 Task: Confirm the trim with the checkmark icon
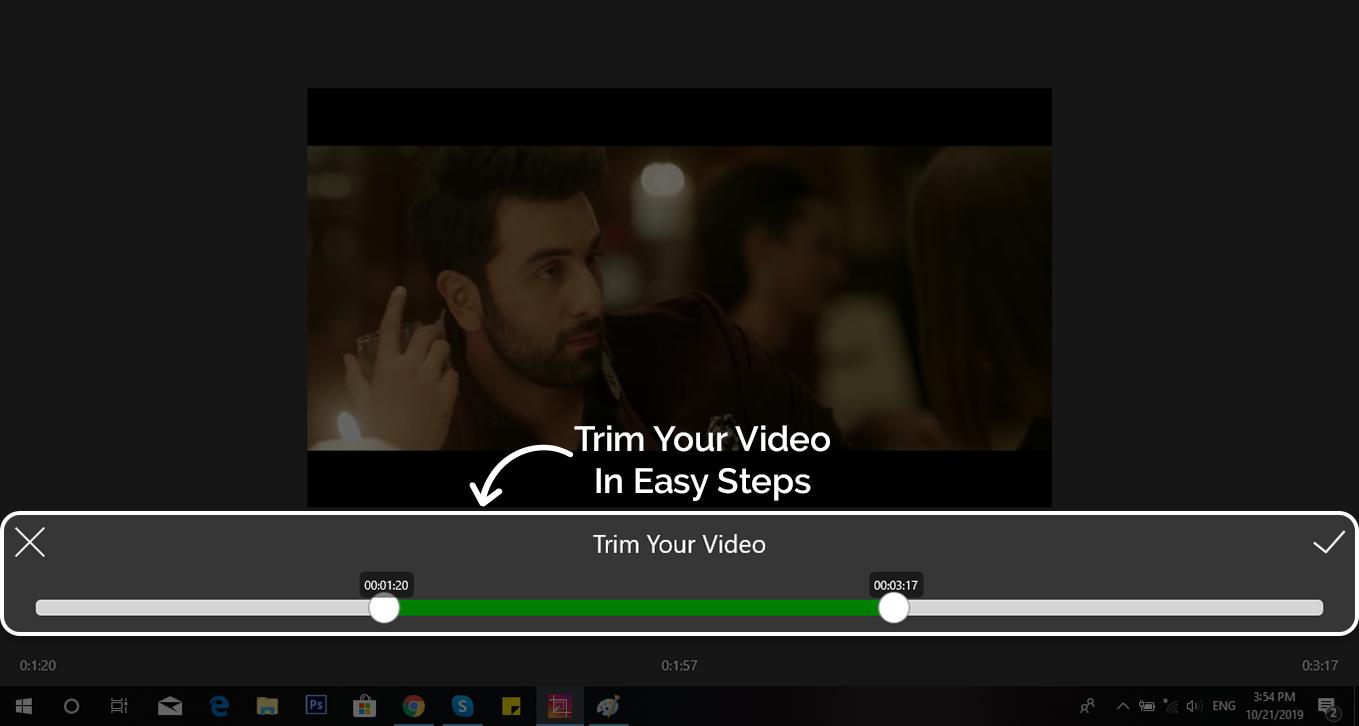point(1328,543)
